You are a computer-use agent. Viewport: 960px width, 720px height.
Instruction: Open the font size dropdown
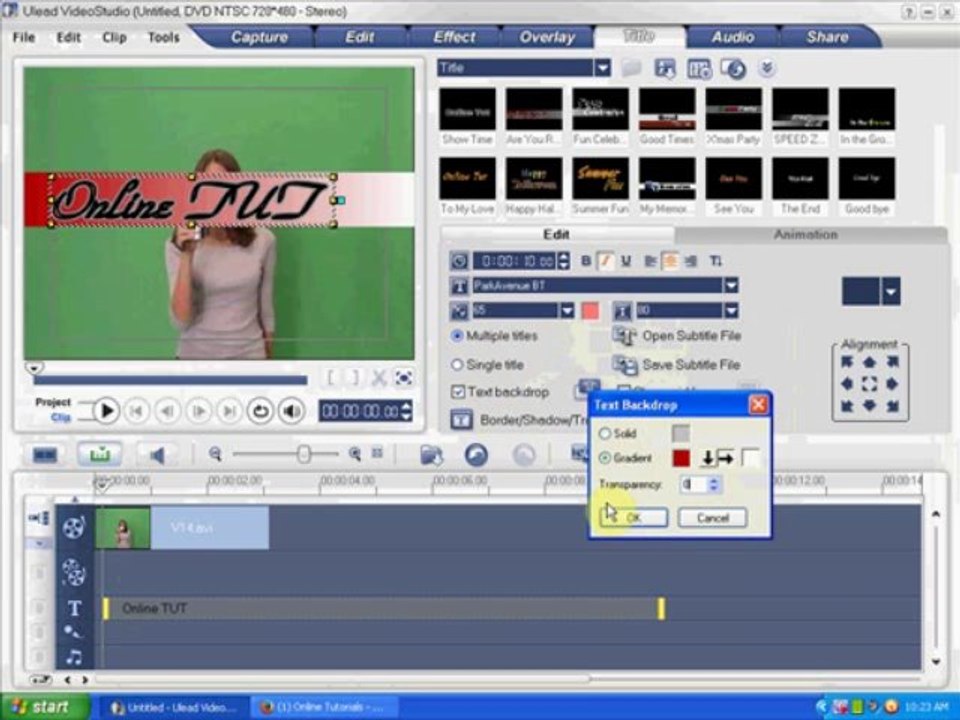(567, 310)
